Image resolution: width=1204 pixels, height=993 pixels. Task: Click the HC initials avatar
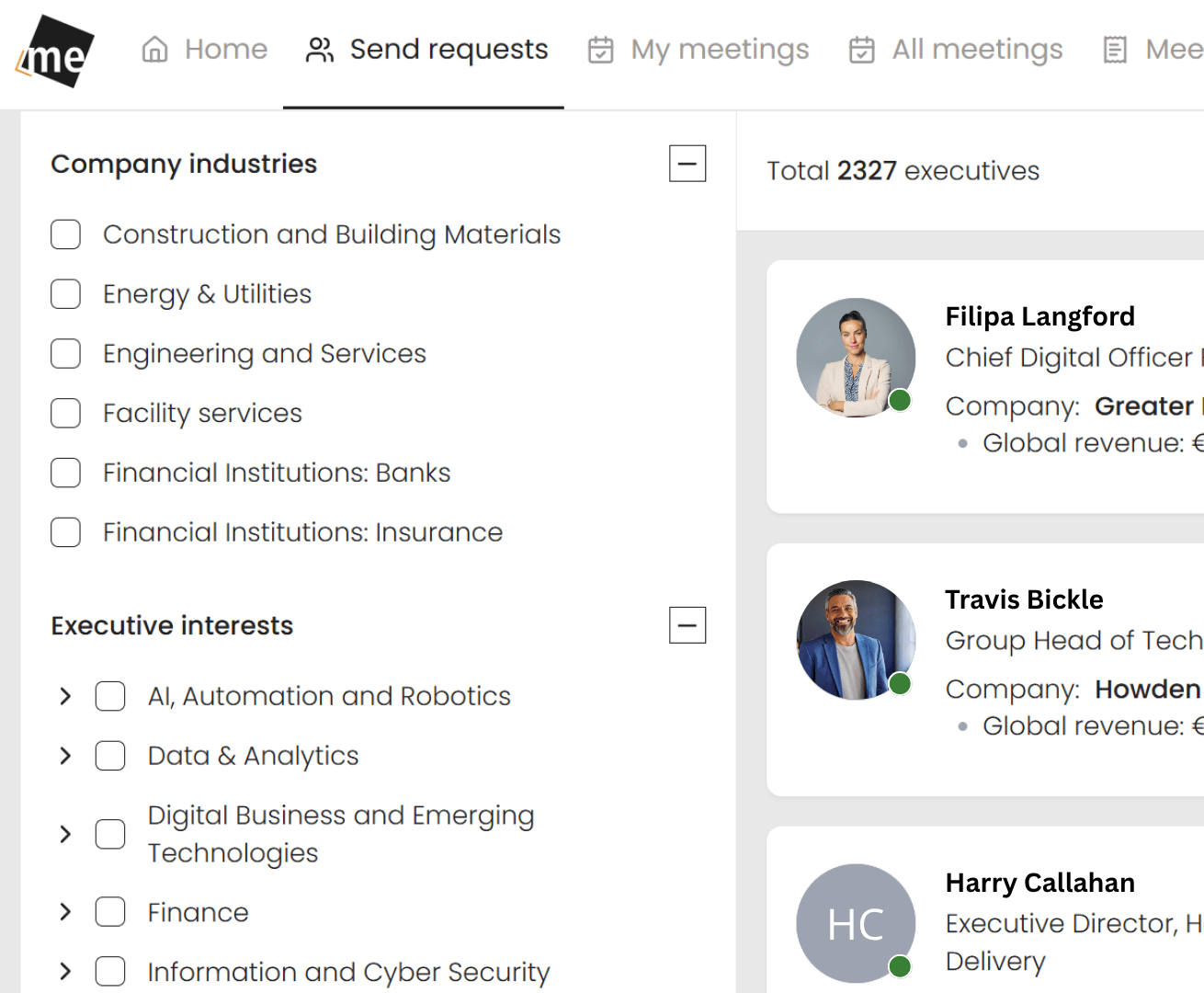[x=856, y=923]
